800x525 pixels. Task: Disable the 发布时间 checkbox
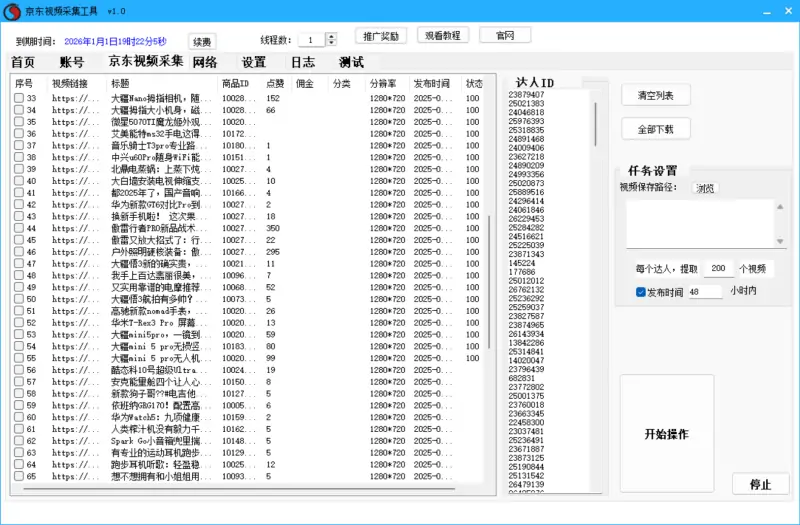pos(641,292)
